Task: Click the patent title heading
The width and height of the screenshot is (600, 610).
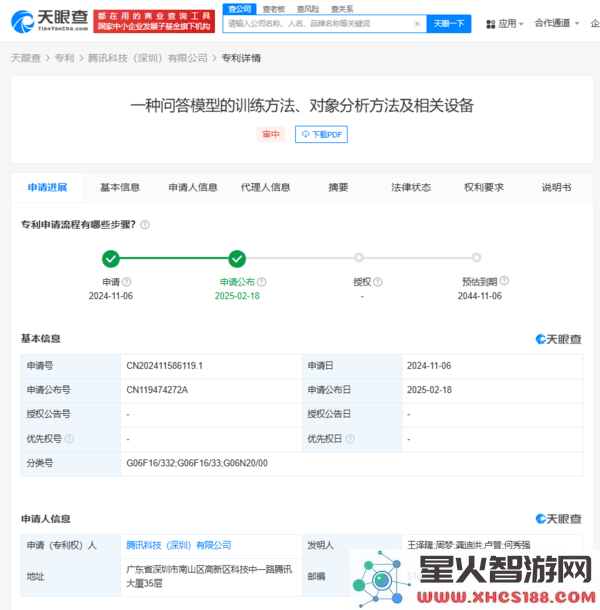Action: click(302, 105)
